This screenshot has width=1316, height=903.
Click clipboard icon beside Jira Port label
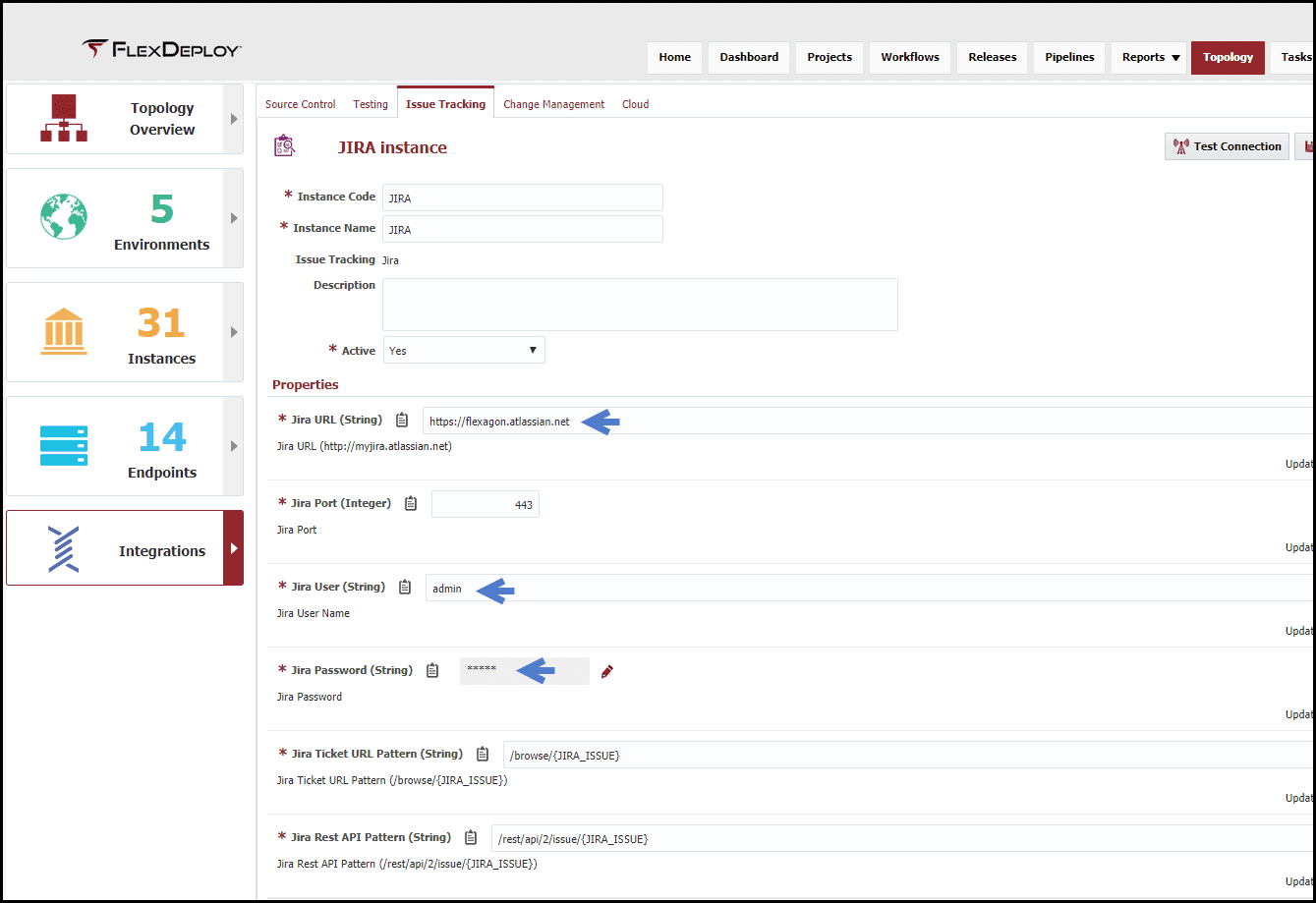(411, 503)
